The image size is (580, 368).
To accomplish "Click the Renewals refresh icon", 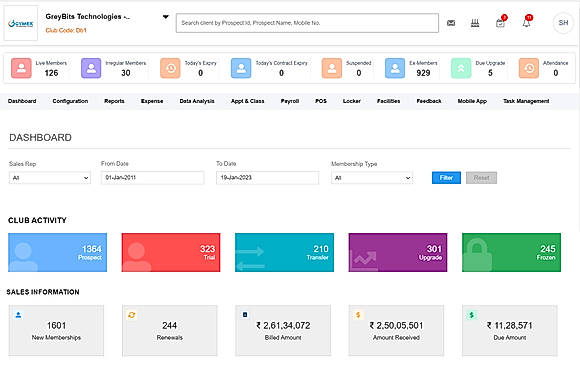I will tap(132, 315).
